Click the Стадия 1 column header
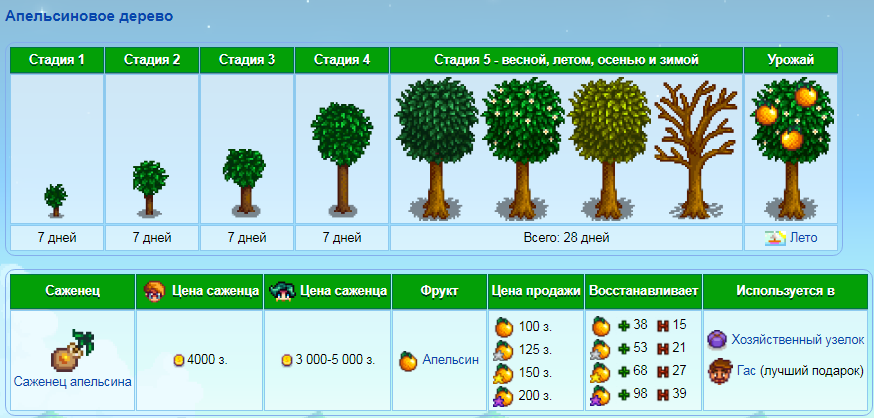This screenshot has width=874, height=418. click(x=57, y=60)
